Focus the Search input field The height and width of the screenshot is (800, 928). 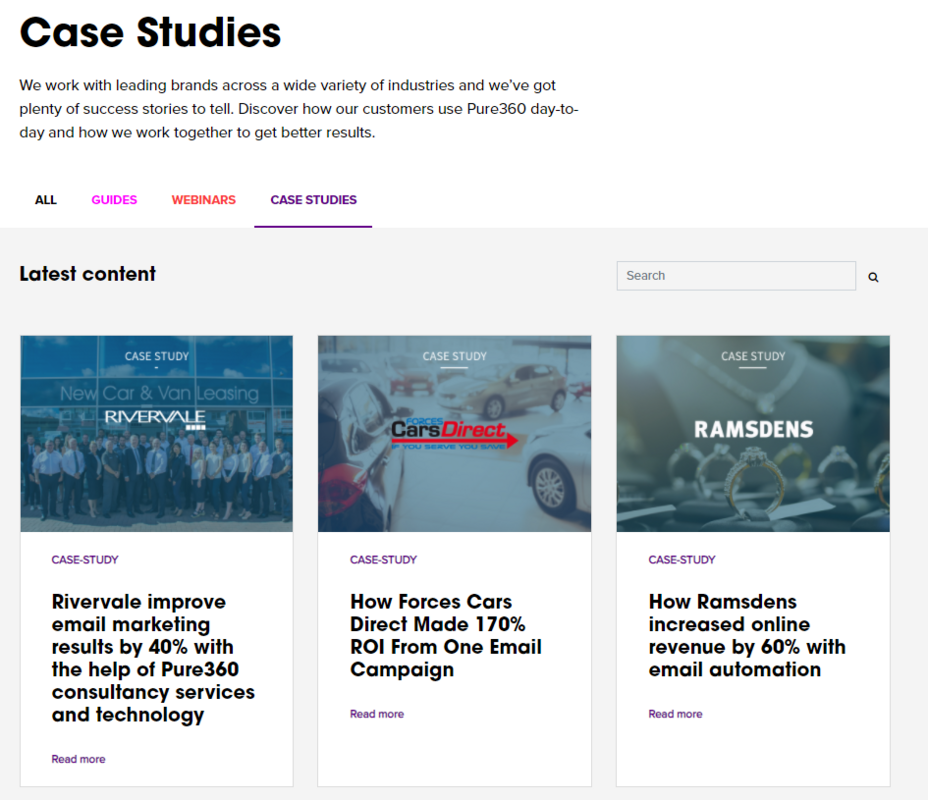click(x=735, y=276)
